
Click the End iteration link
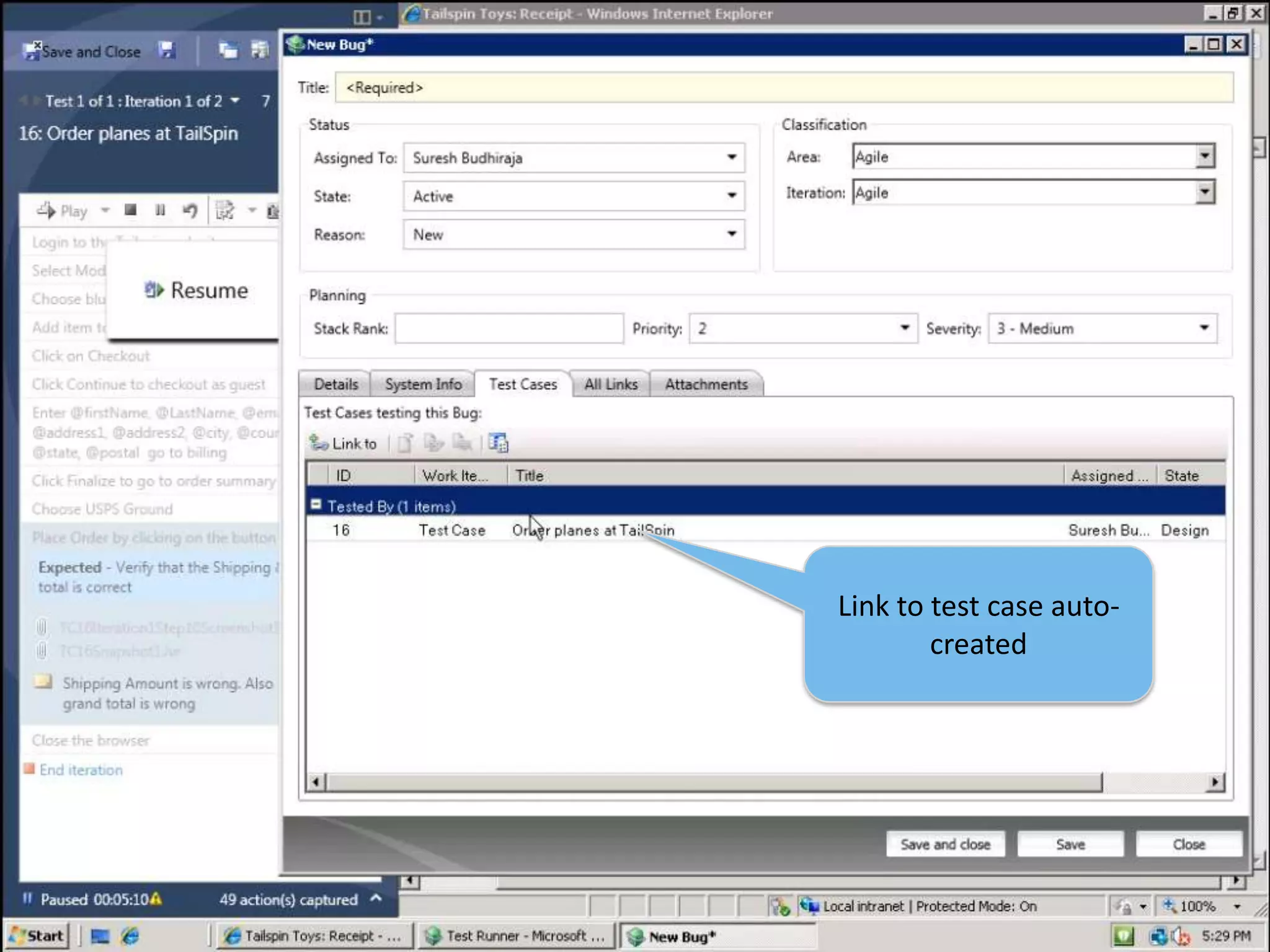[81, 770]
